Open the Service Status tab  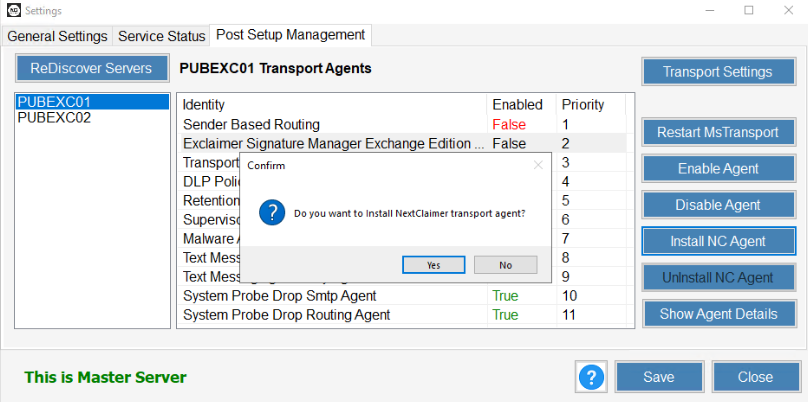[x=161, y=36]
